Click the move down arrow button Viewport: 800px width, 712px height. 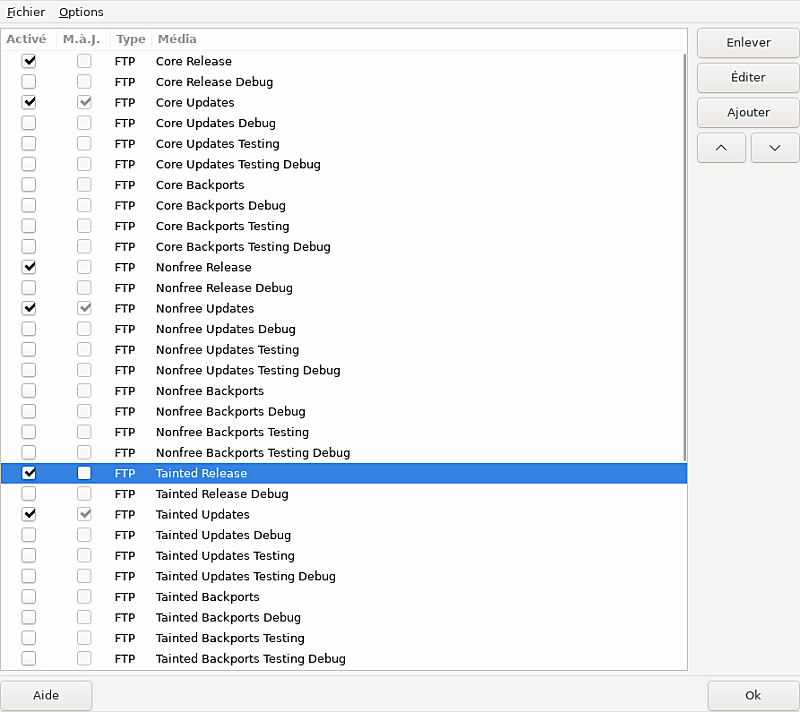coord(774,147)
